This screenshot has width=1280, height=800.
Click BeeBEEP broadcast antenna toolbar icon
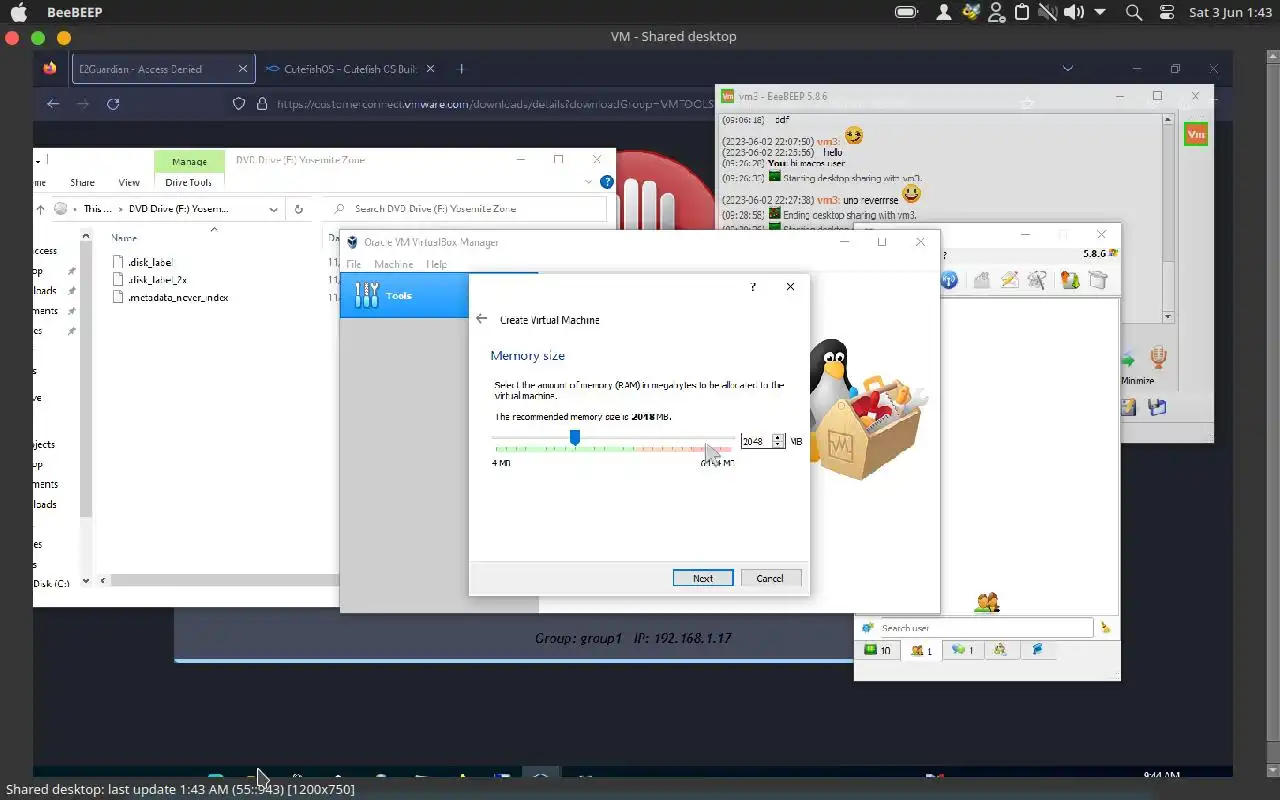(949, 280)
